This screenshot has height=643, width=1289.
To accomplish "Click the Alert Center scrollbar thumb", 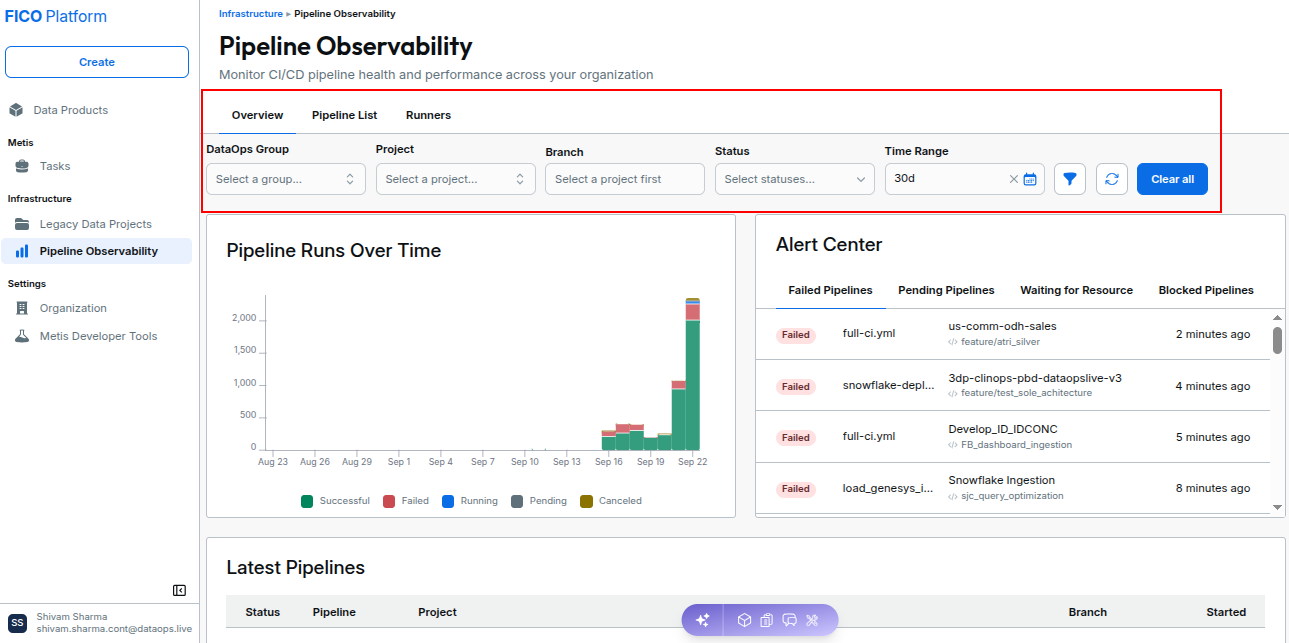I will click(x=1277, y=339).
